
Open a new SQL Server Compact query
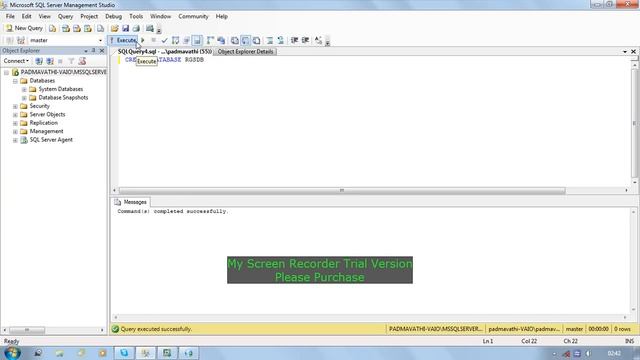pos(100,28)
